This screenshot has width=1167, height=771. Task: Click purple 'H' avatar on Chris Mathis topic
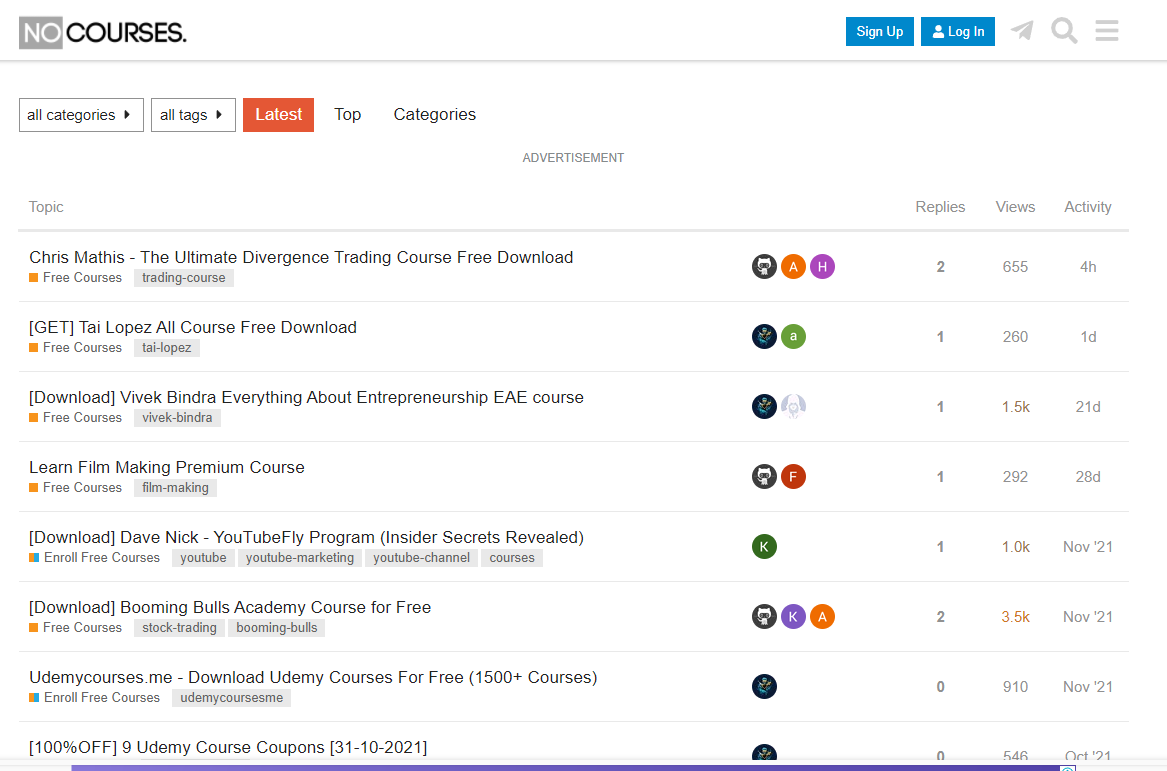(822, 266)
